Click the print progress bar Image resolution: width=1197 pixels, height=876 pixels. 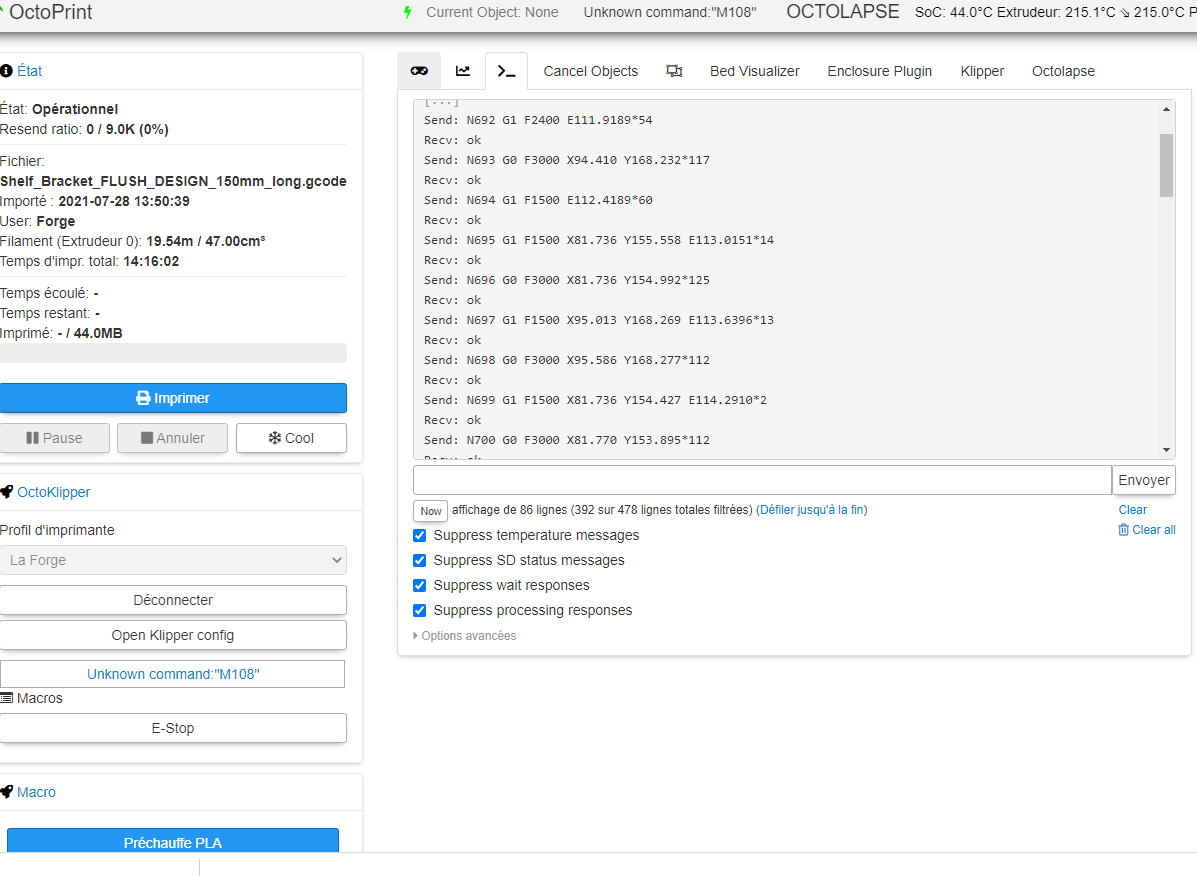click(x=173, y=353)
